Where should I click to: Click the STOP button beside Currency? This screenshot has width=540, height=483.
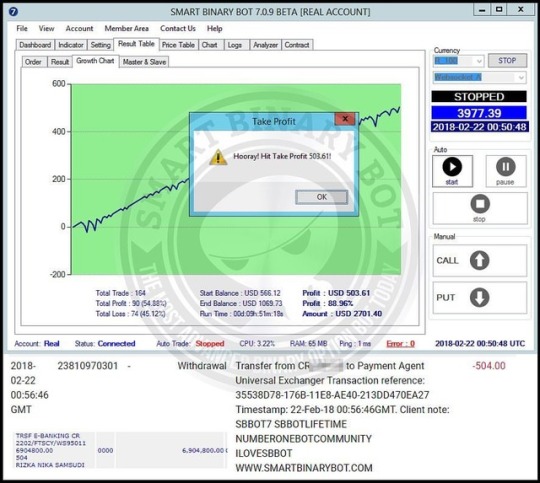[507, 61]
